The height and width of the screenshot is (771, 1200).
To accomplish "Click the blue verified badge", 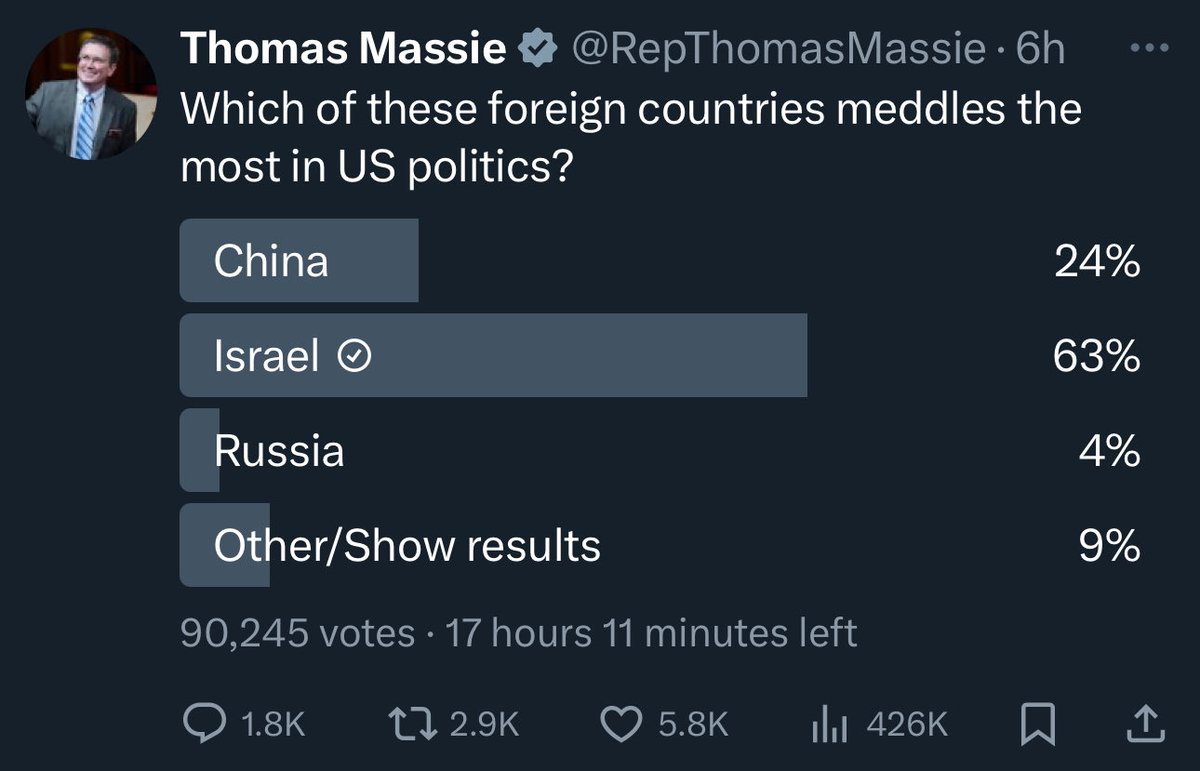I will click(536, 49).
